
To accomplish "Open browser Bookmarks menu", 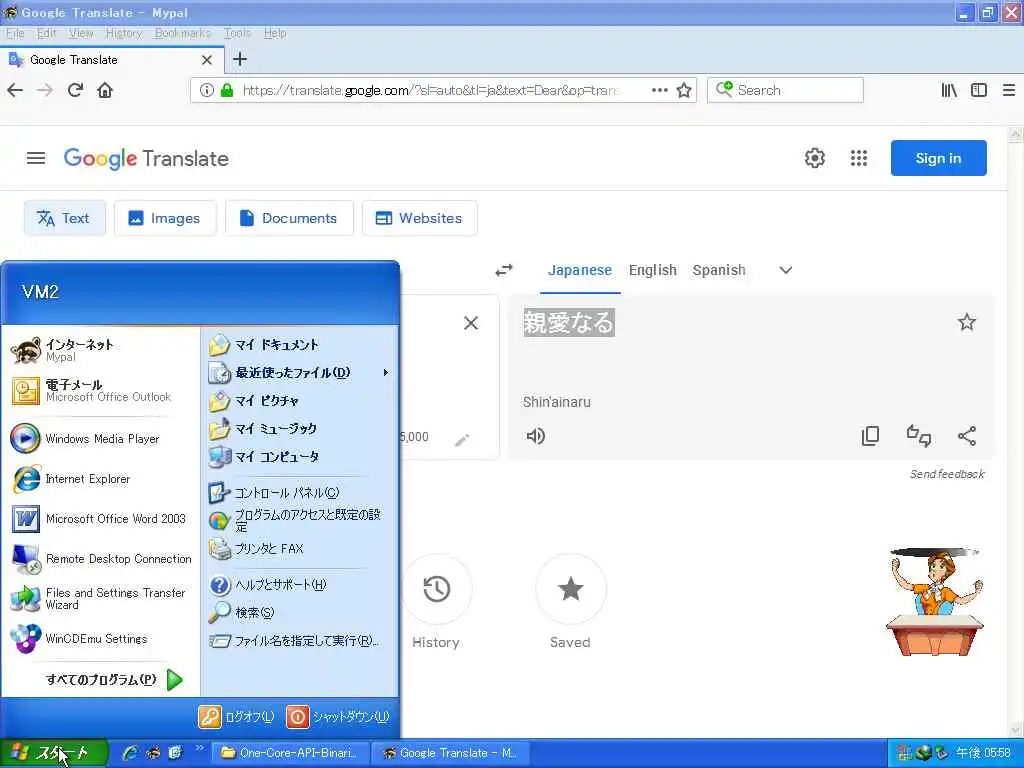I will [x=183, y=33].
